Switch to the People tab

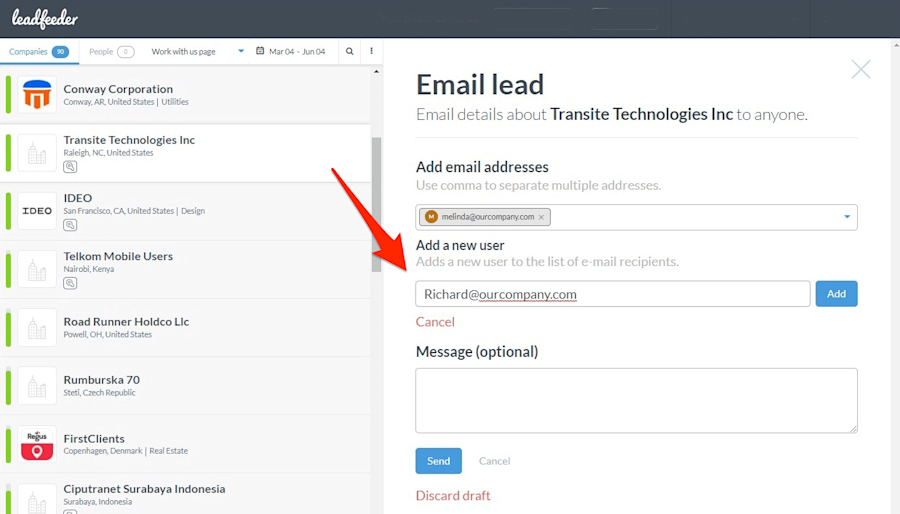tap(111, 52)
